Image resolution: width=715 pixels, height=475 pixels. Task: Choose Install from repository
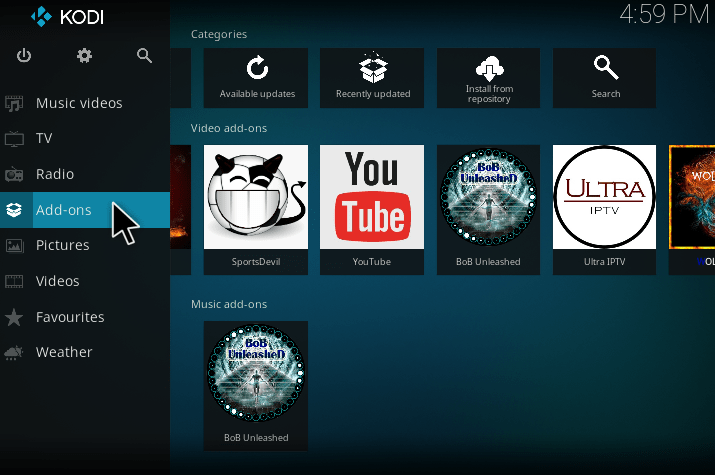(x=488, y=78)
